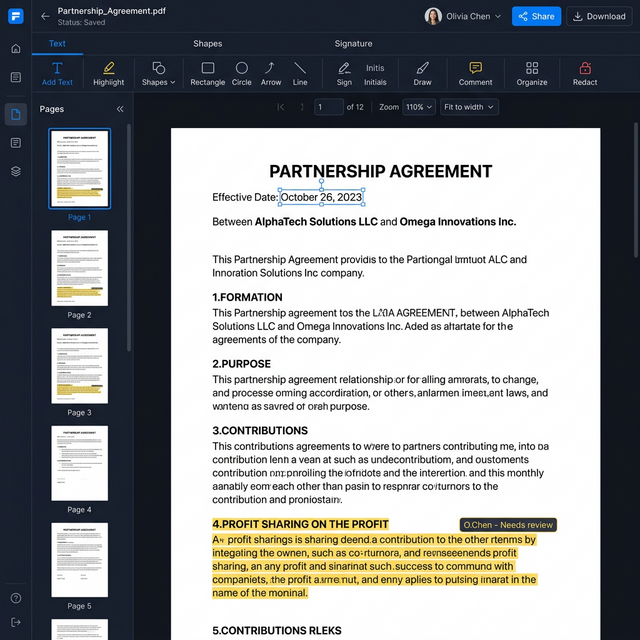This screenshot has height=640, width=640.
Task: Open the Fit to width dropdown
Action: pyautogui.click(x=469, y=107)
